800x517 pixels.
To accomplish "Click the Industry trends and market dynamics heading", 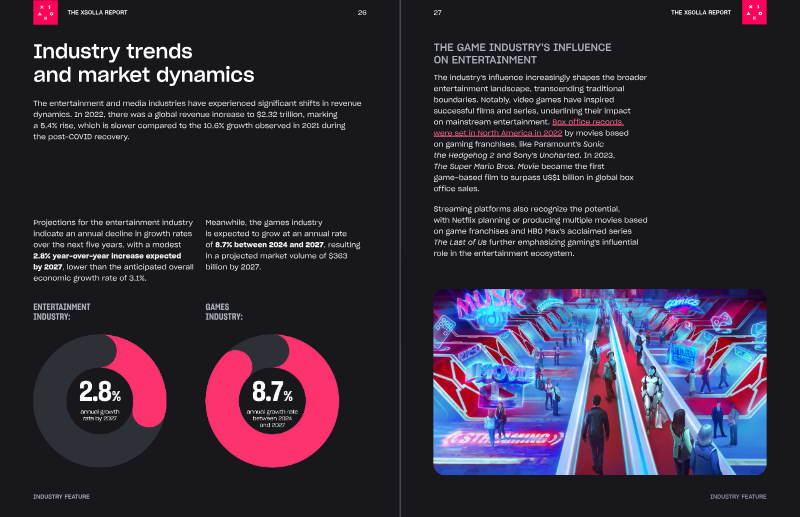I will pos(143,63).
